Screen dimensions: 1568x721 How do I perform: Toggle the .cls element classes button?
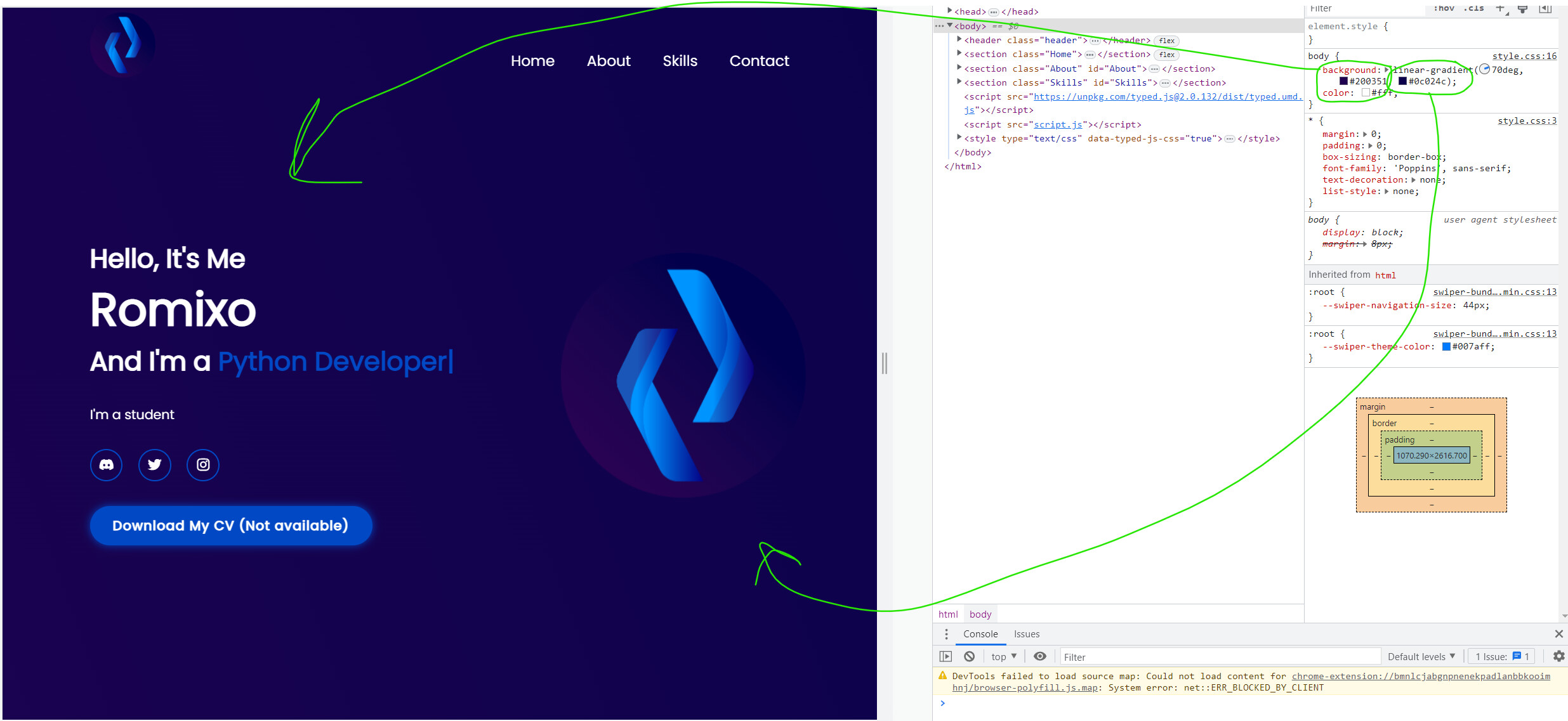tap(1473, 8)
